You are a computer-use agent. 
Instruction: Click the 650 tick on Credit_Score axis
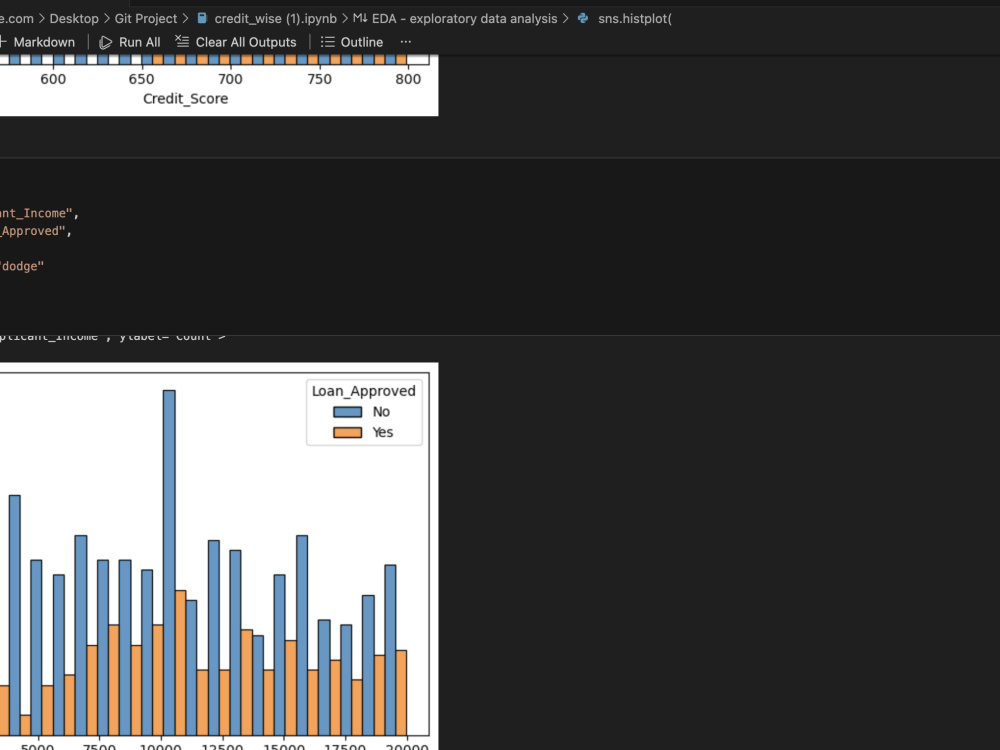pyautogui.click(x=142, y=79)
